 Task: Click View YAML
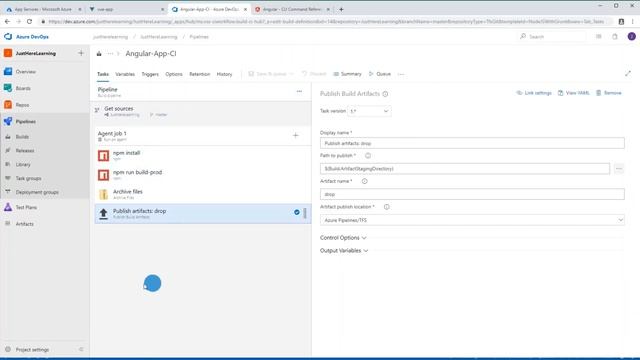point(573,93)
